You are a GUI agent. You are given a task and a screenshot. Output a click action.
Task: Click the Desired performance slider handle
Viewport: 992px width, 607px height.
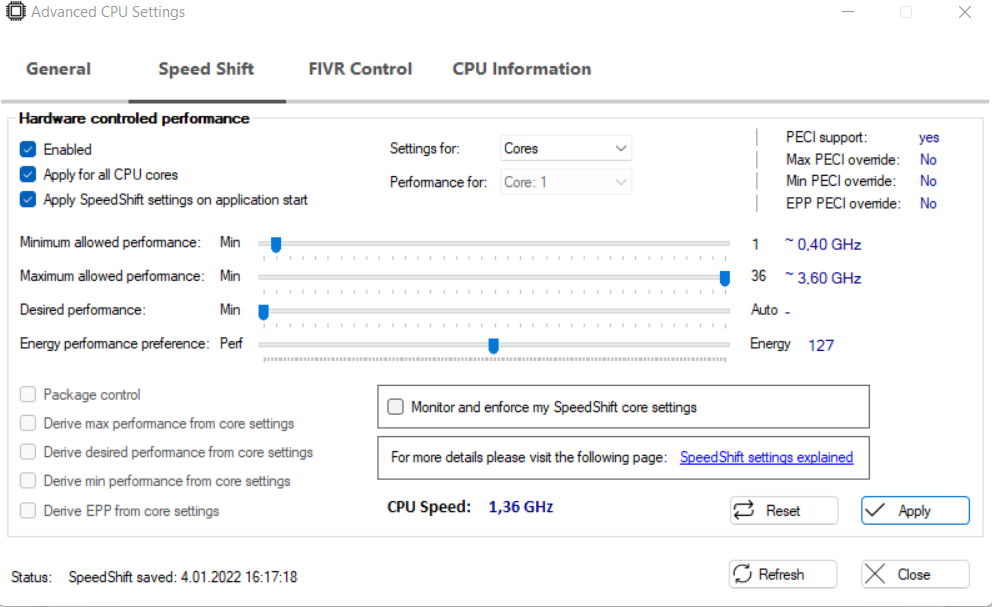[x=264, y=311]
